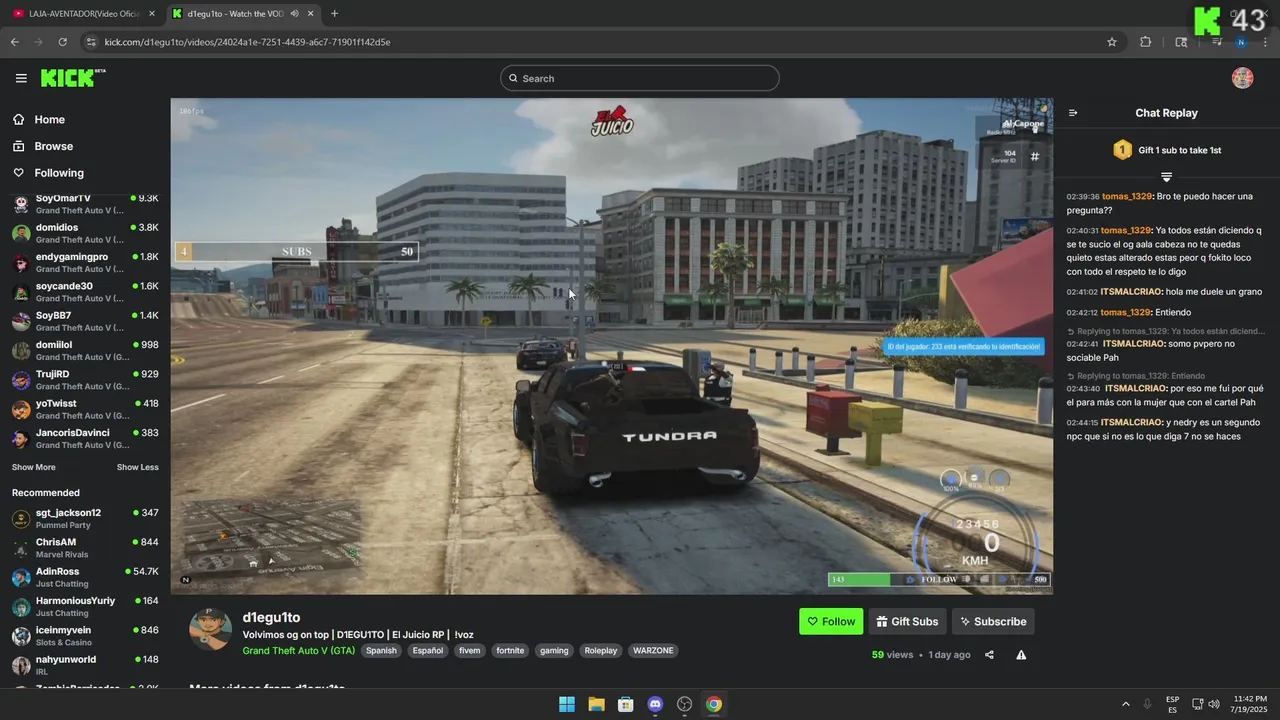Image resolution: width=1280 pixels, height=720 pixels.
Task: Click the WARZONE tag
Action: coord(653,651)
